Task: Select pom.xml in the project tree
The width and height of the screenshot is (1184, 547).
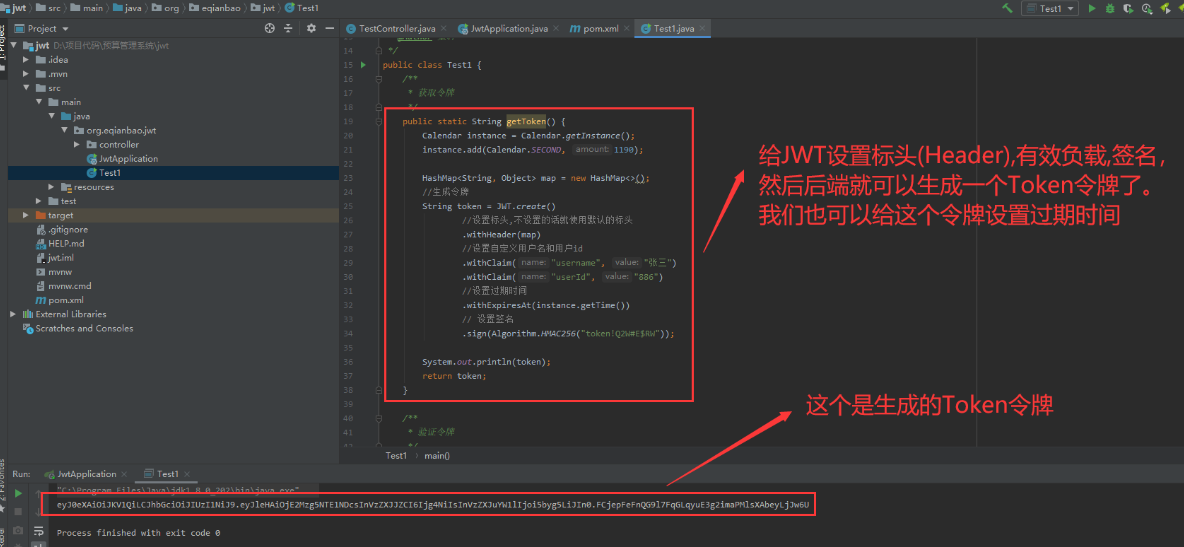Action: pos(59,300)
